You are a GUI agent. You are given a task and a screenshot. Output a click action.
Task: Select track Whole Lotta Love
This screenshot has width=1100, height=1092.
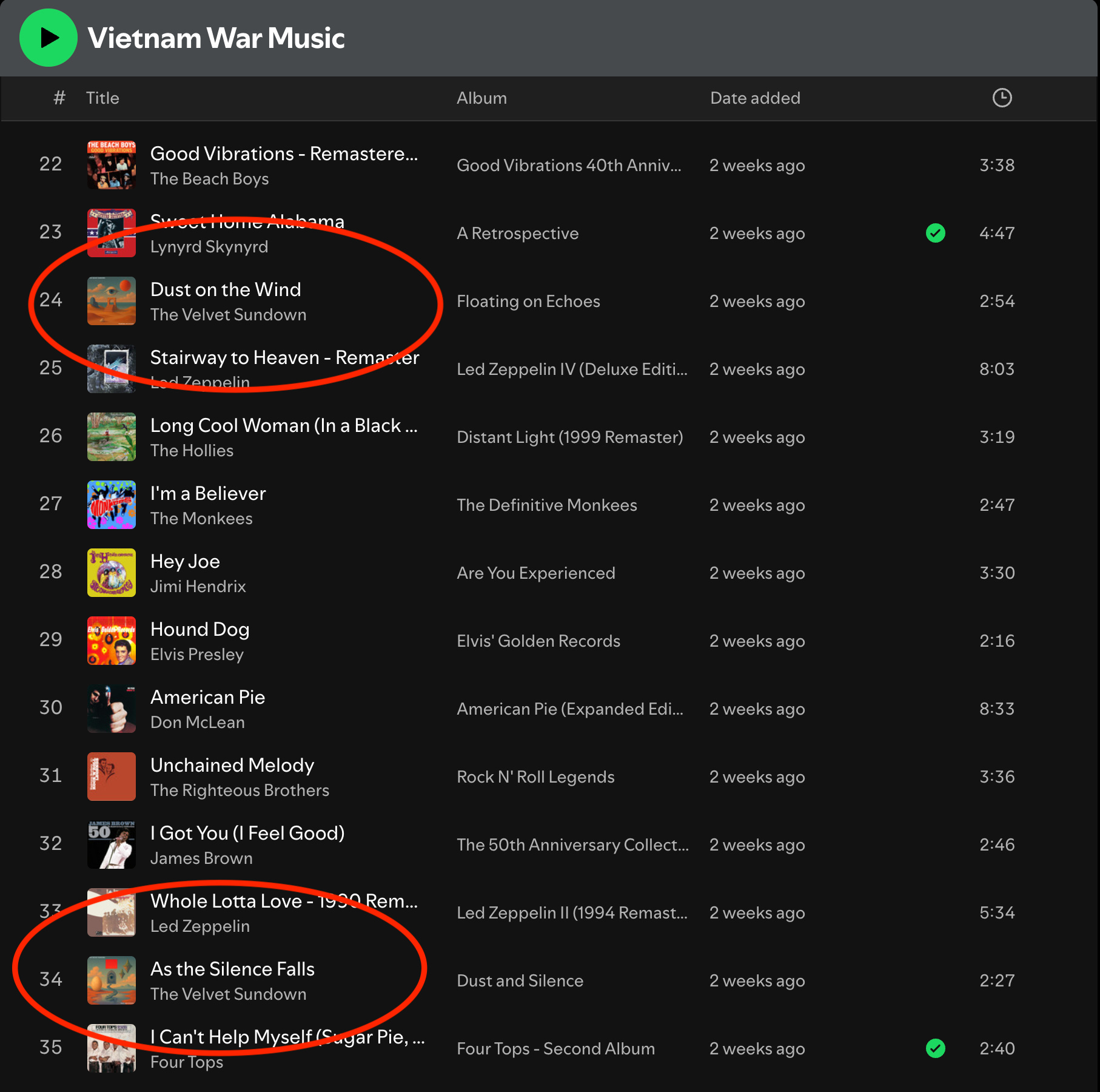click(284, 902)
